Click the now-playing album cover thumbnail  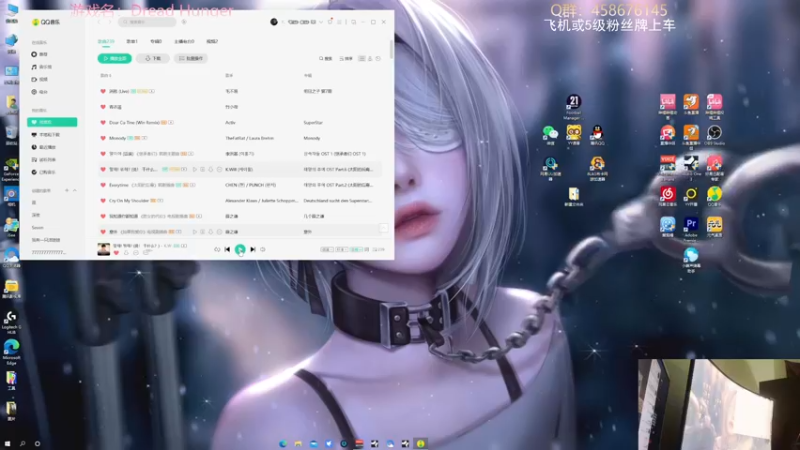[104, 249]
